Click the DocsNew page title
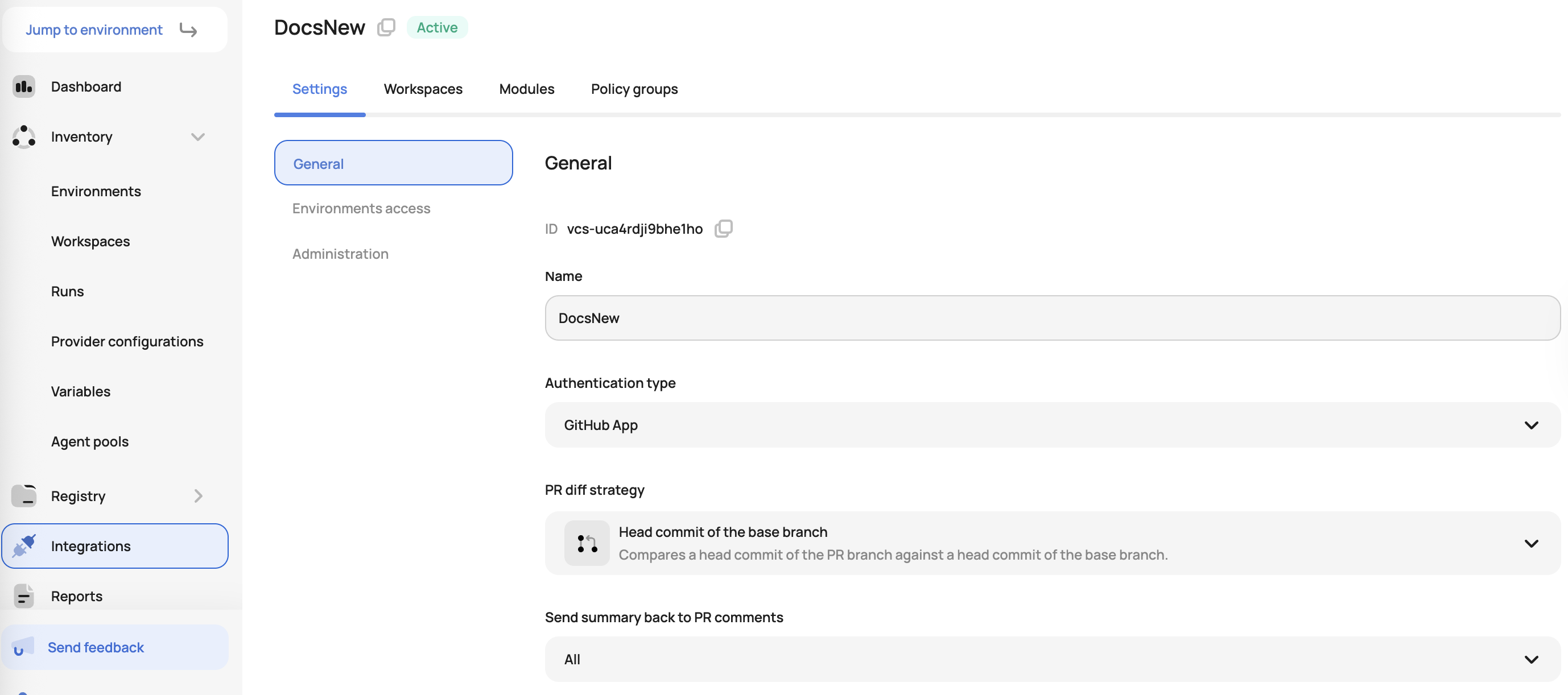 point(320,27)
